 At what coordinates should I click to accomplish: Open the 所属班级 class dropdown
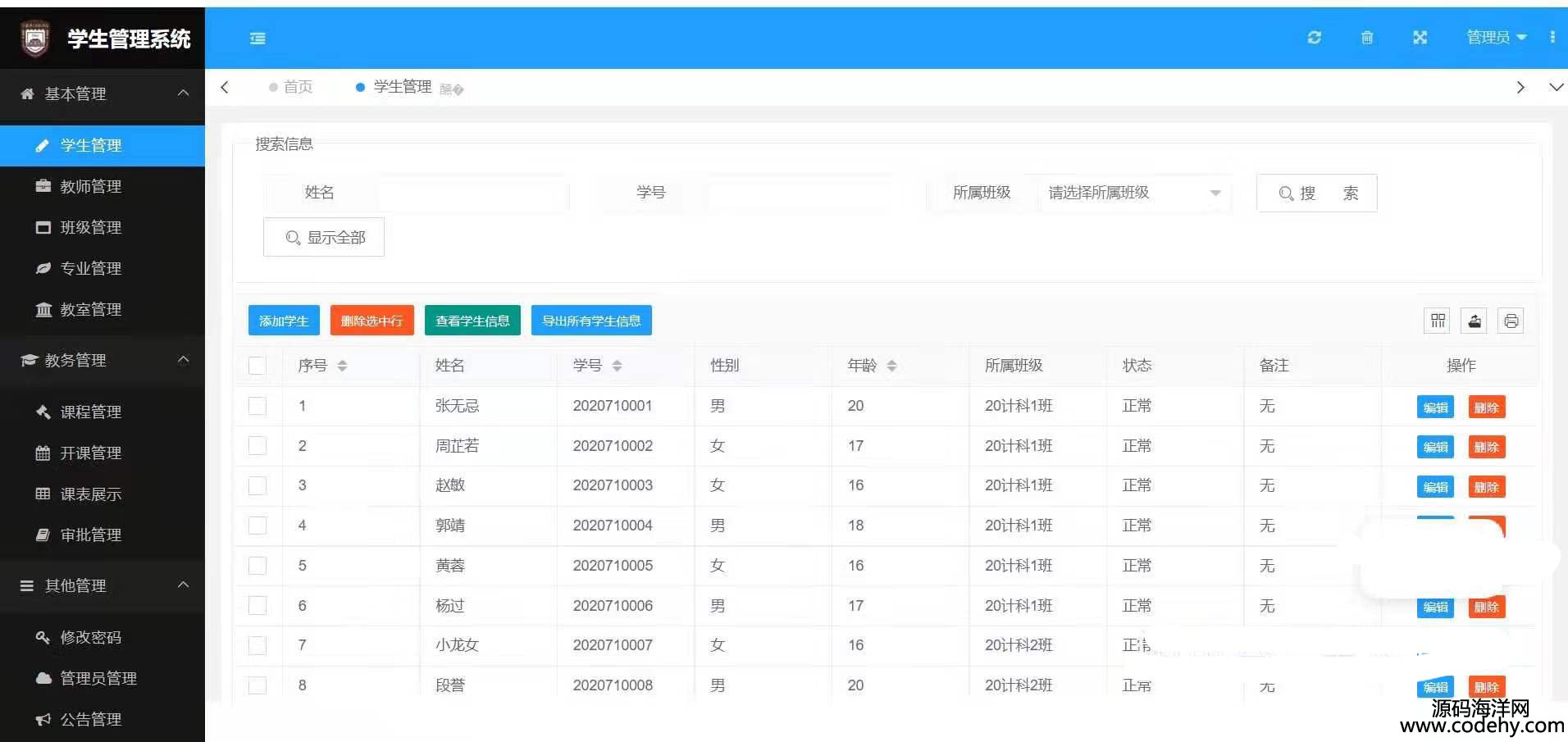[1133, 193]
